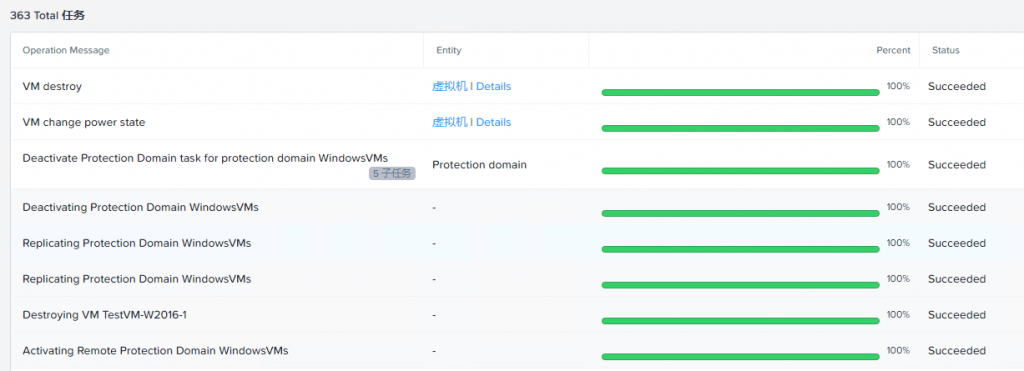Viewport: 1024px width, 371px height.
Task: Sort by Entity column header
Action: point(449,50)
